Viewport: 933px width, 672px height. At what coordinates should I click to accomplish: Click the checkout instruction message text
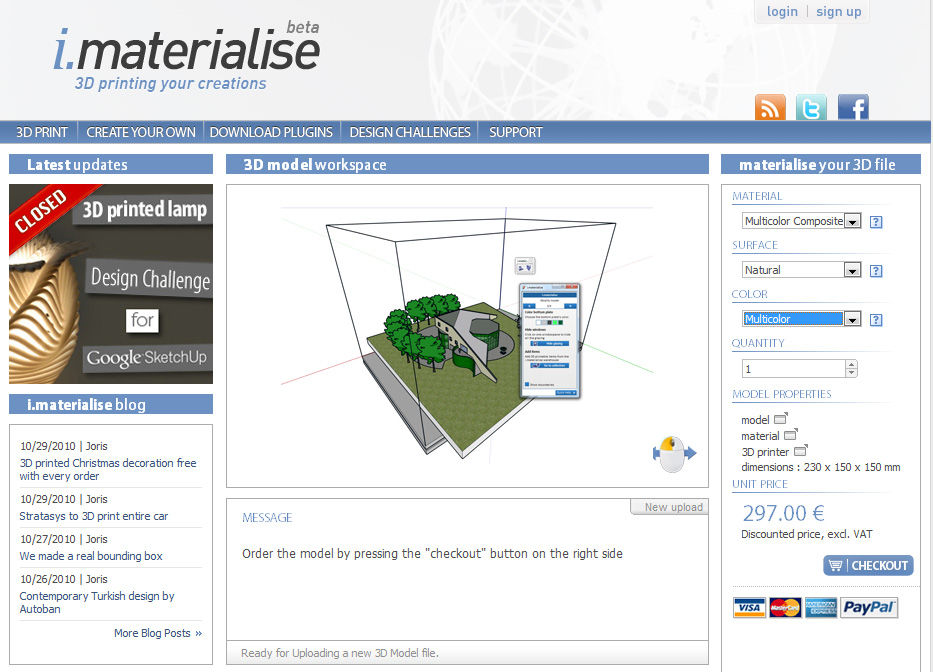tap(432, 554)
